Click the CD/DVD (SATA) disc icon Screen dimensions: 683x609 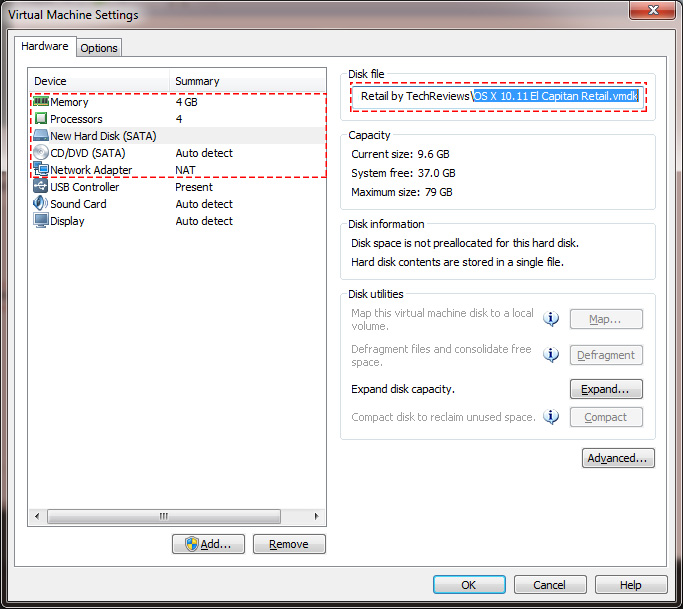pyautogui.click(x=41, y=153)
